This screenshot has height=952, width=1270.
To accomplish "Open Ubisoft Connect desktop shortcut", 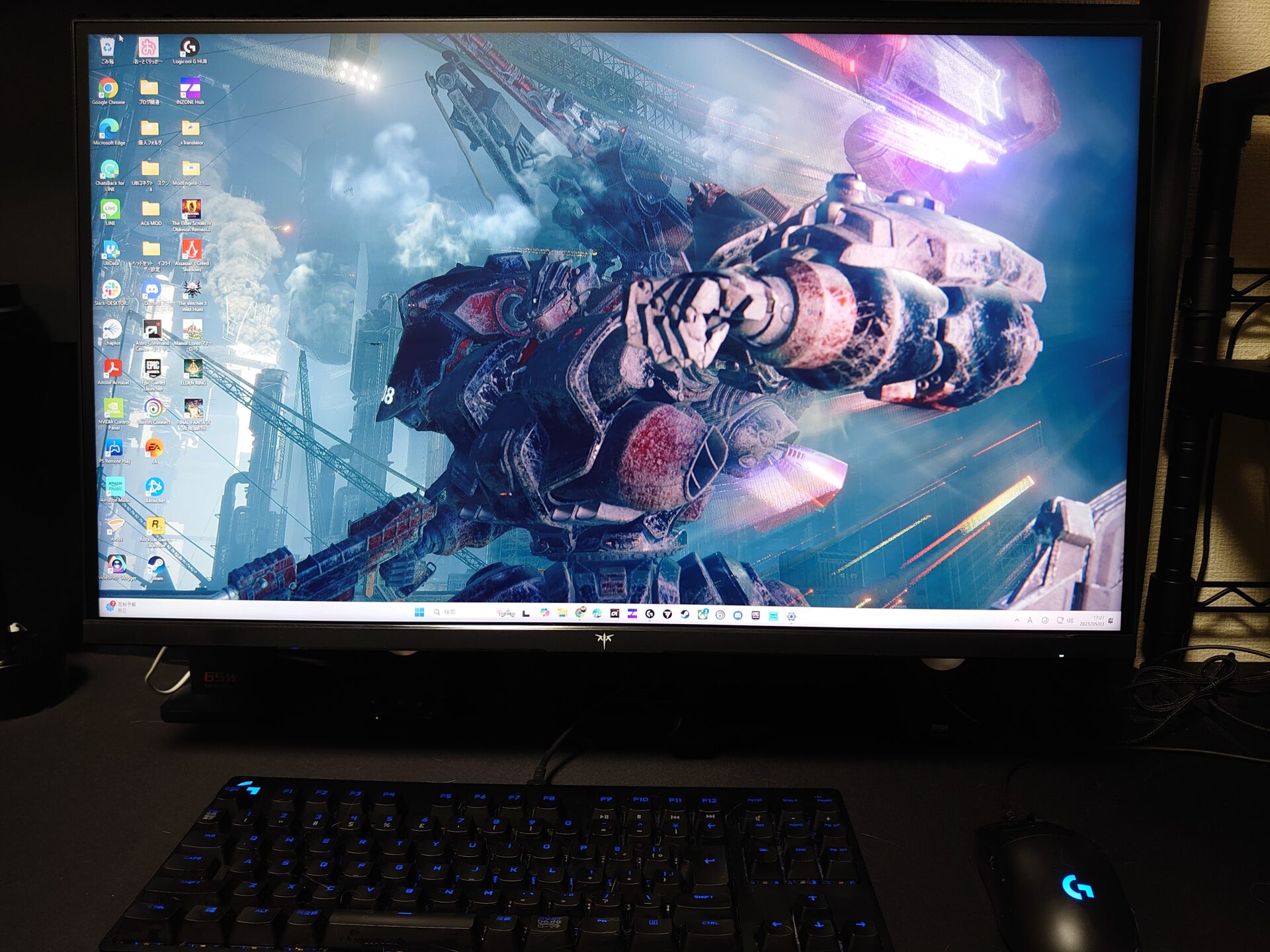I will (153, 412).
